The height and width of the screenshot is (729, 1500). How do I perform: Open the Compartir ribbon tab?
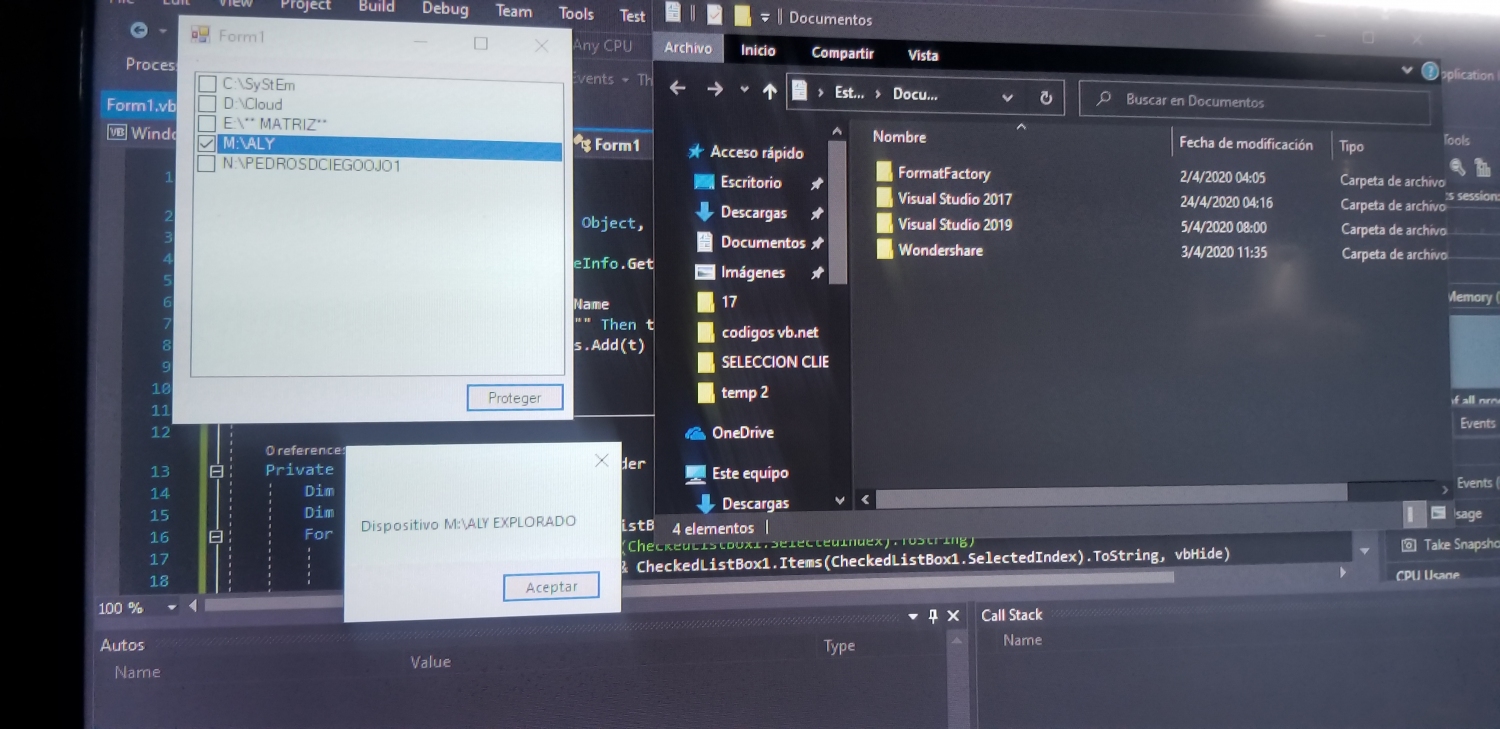pos(843,53)
